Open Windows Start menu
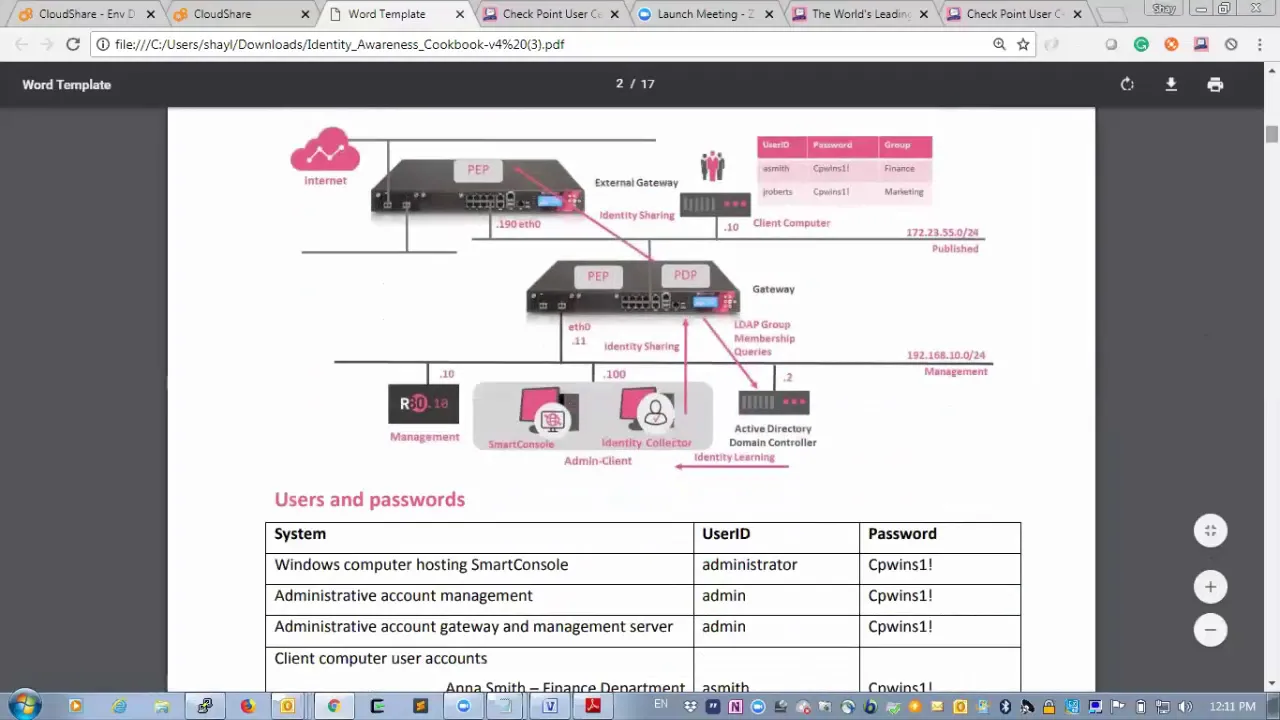The width and height of the screenshot is (1280, 720). 25,706
